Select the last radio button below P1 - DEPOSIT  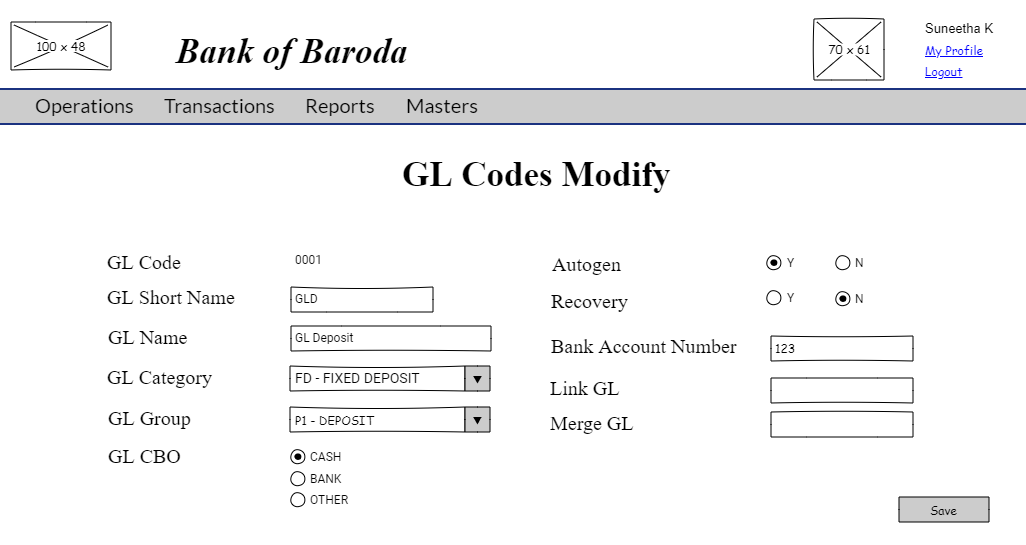tap(298, 500)
